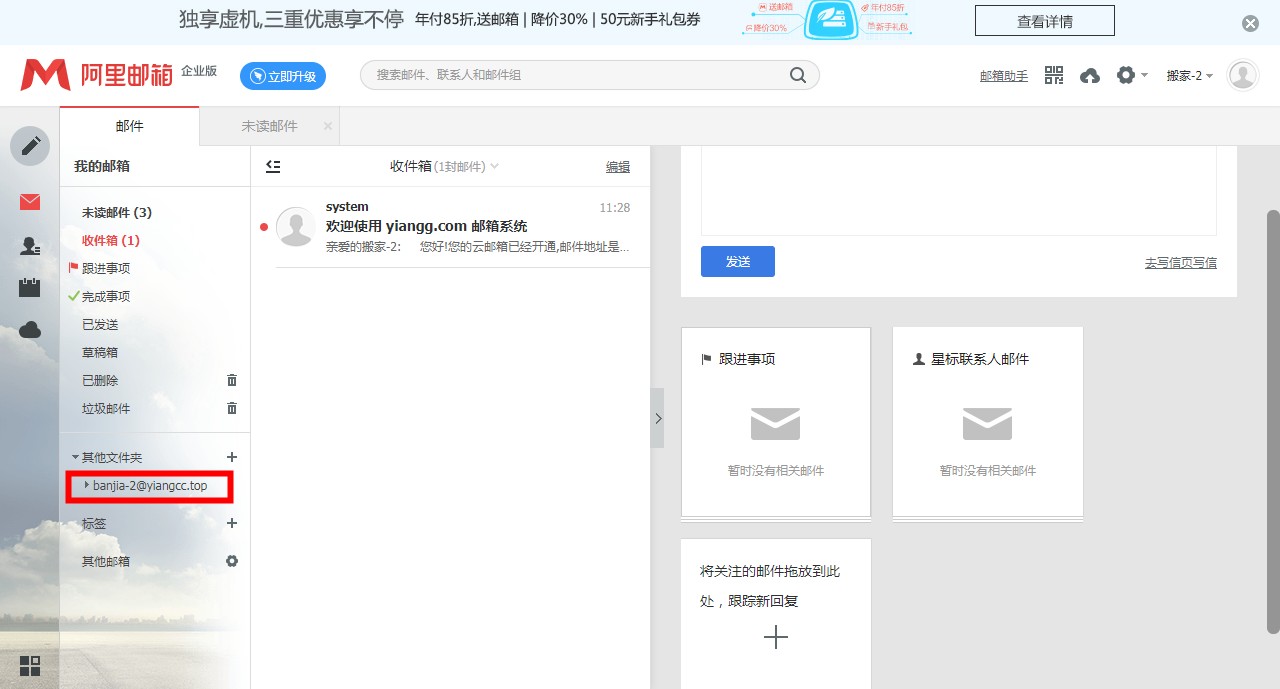Open 收件箱 (1) folder
The width and height of the screenshot is (1280, 689).
(111, 240)
